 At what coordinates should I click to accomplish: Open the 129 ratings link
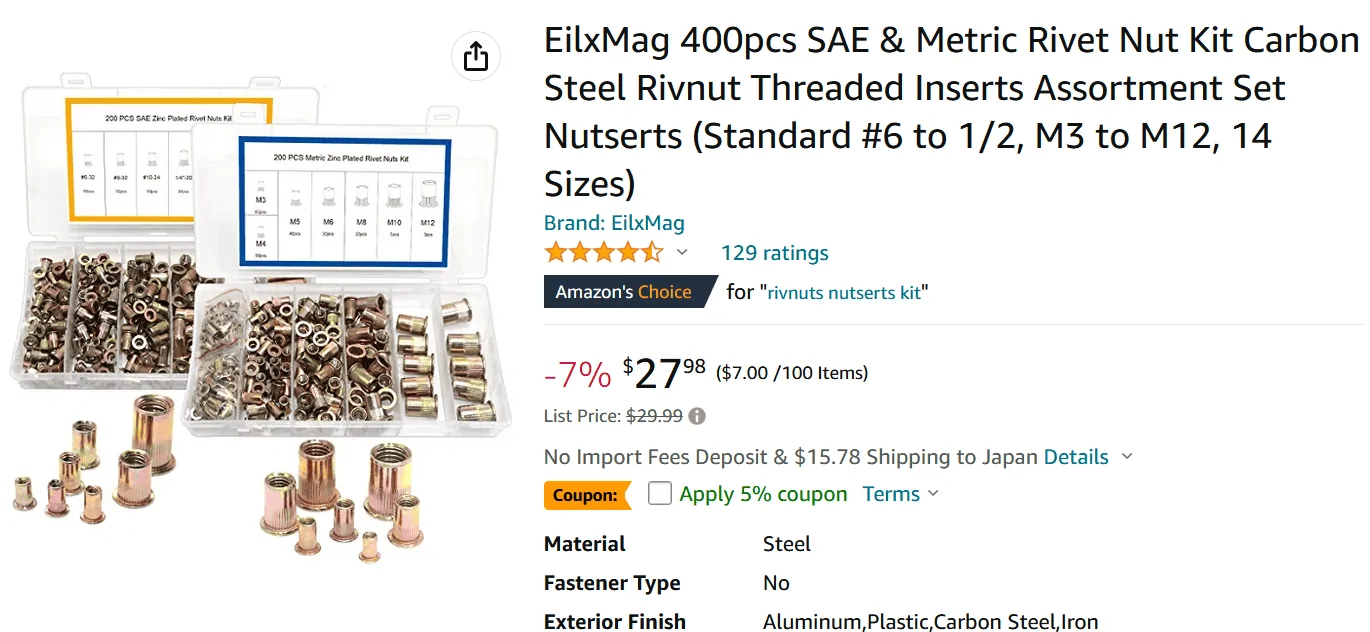coord(775,253)
